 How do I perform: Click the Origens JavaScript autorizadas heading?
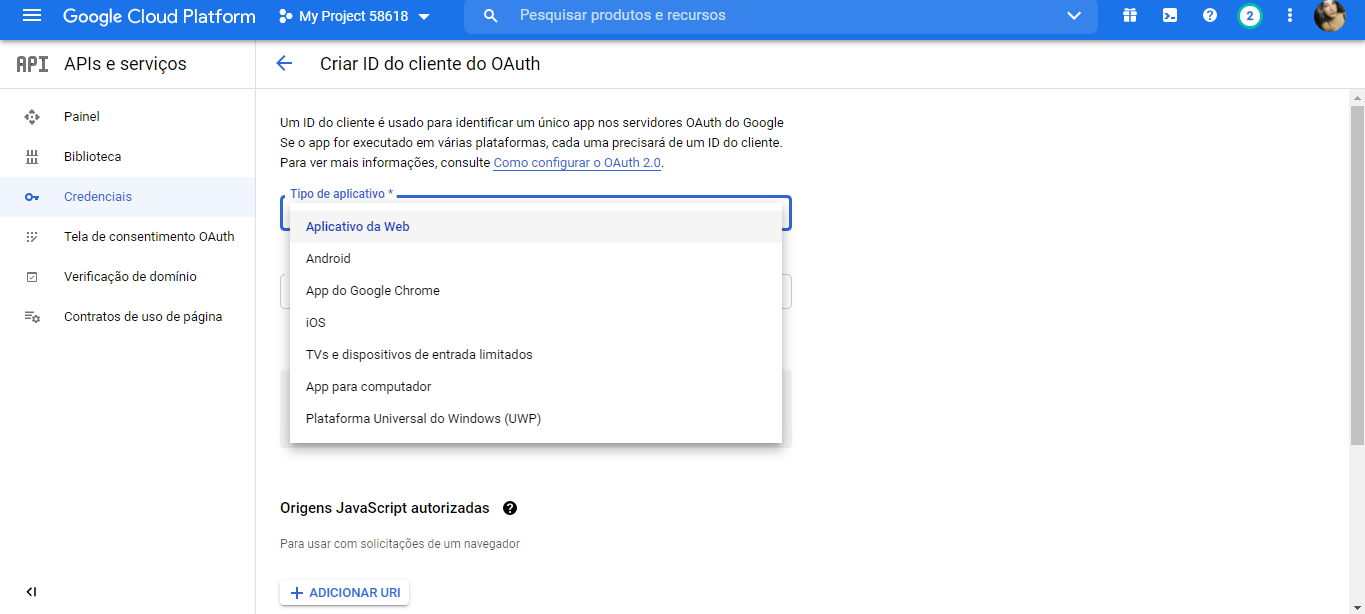385,508
